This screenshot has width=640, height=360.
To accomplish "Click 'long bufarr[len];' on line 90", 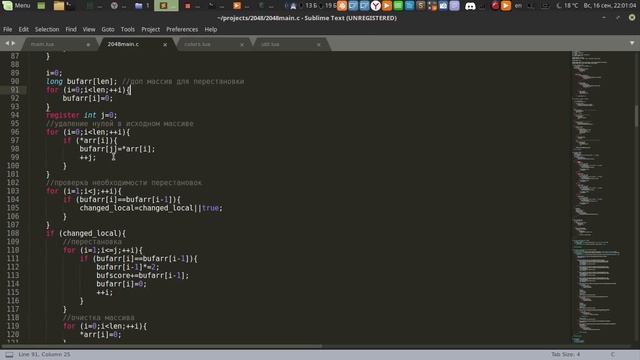I will 82,81.
